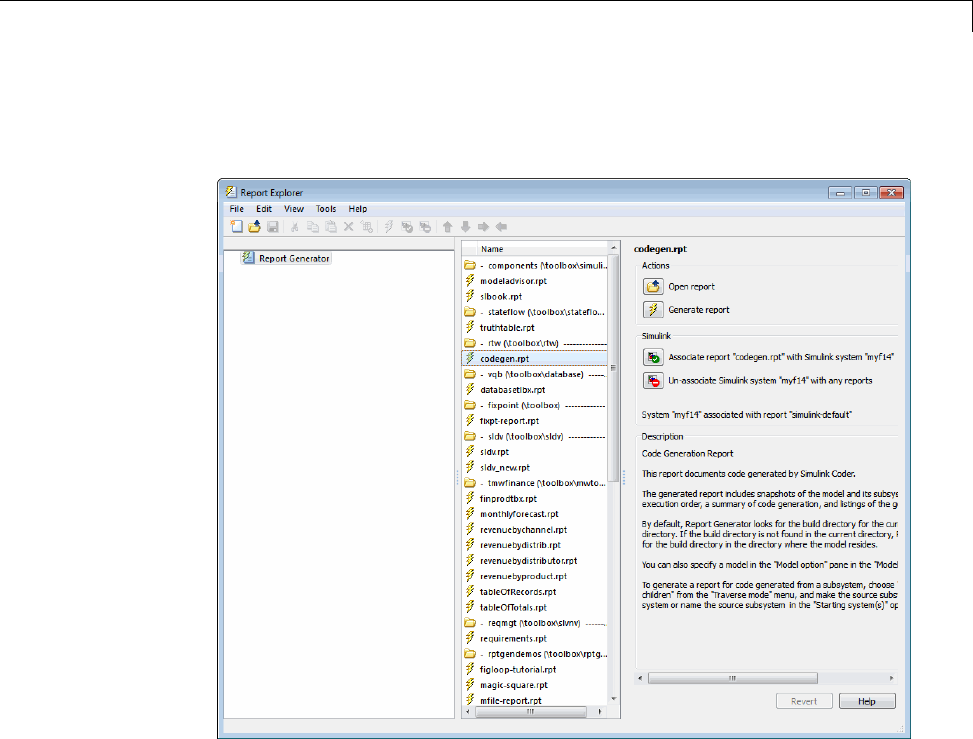Click the Move up arrow toolbar icon
This screenshot has height=739, width=973.
click(x=447, y=226)
